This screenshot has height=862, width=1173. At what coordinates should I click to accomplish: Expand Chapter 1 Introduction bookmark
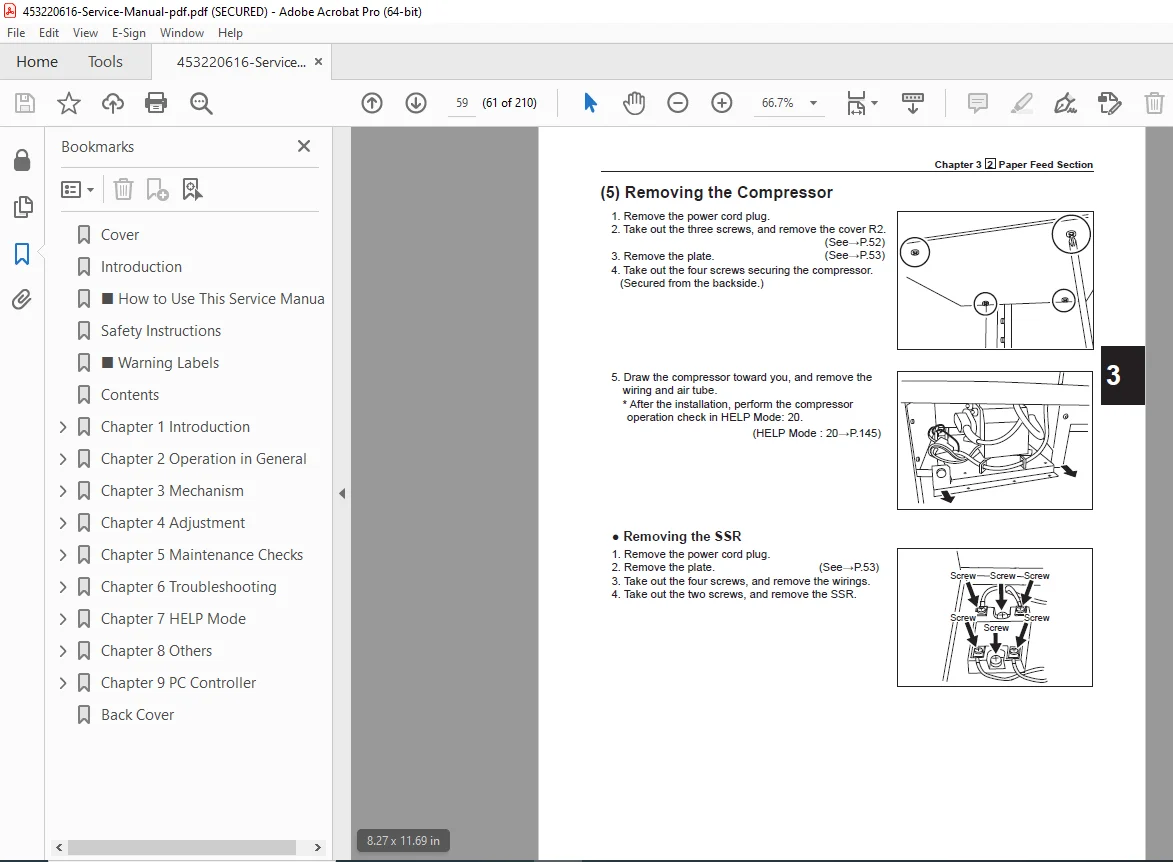[x=63, y=427]
